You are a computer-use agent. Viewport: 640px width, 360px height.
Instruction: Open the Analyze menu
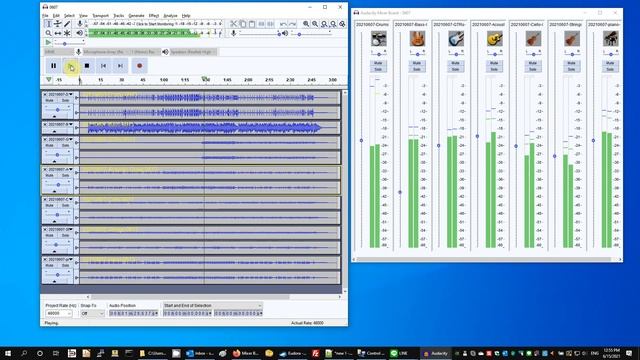(171, 16)
